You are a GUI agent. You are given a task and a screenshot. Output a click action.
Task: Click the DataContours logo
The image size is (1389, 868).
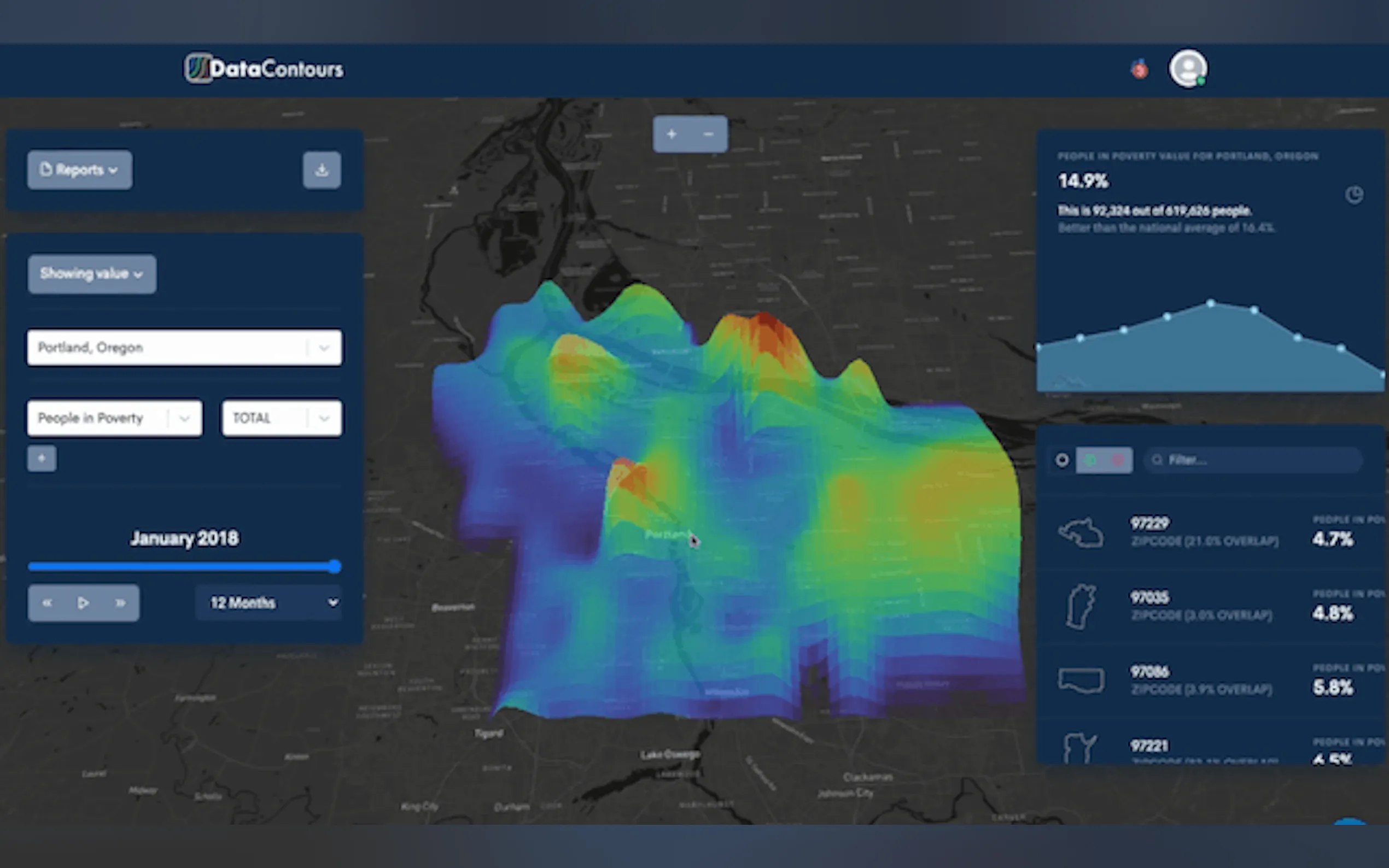click(x=264, y=69)
